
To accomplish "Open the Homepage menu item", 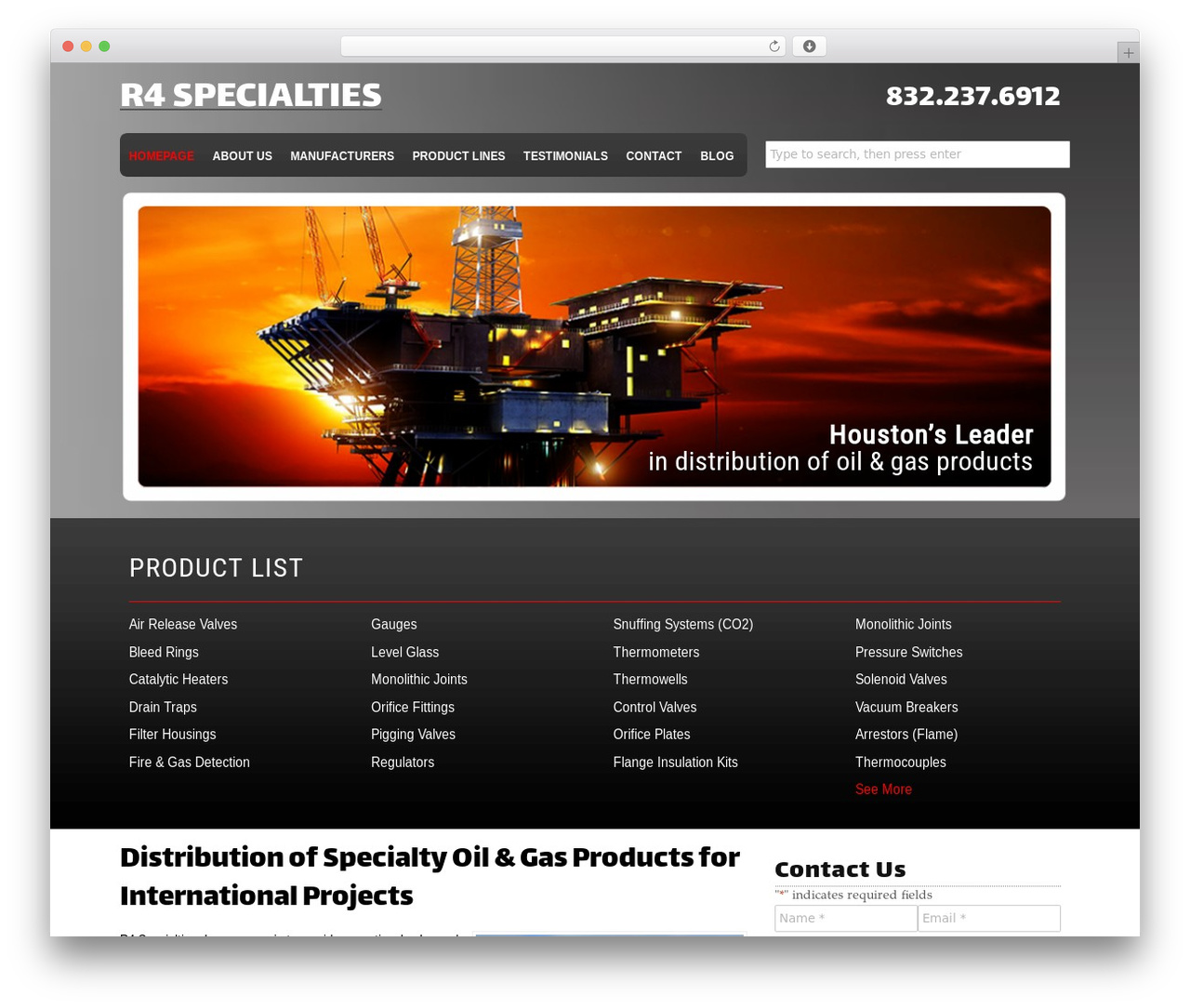I will (x=162, y=156).
